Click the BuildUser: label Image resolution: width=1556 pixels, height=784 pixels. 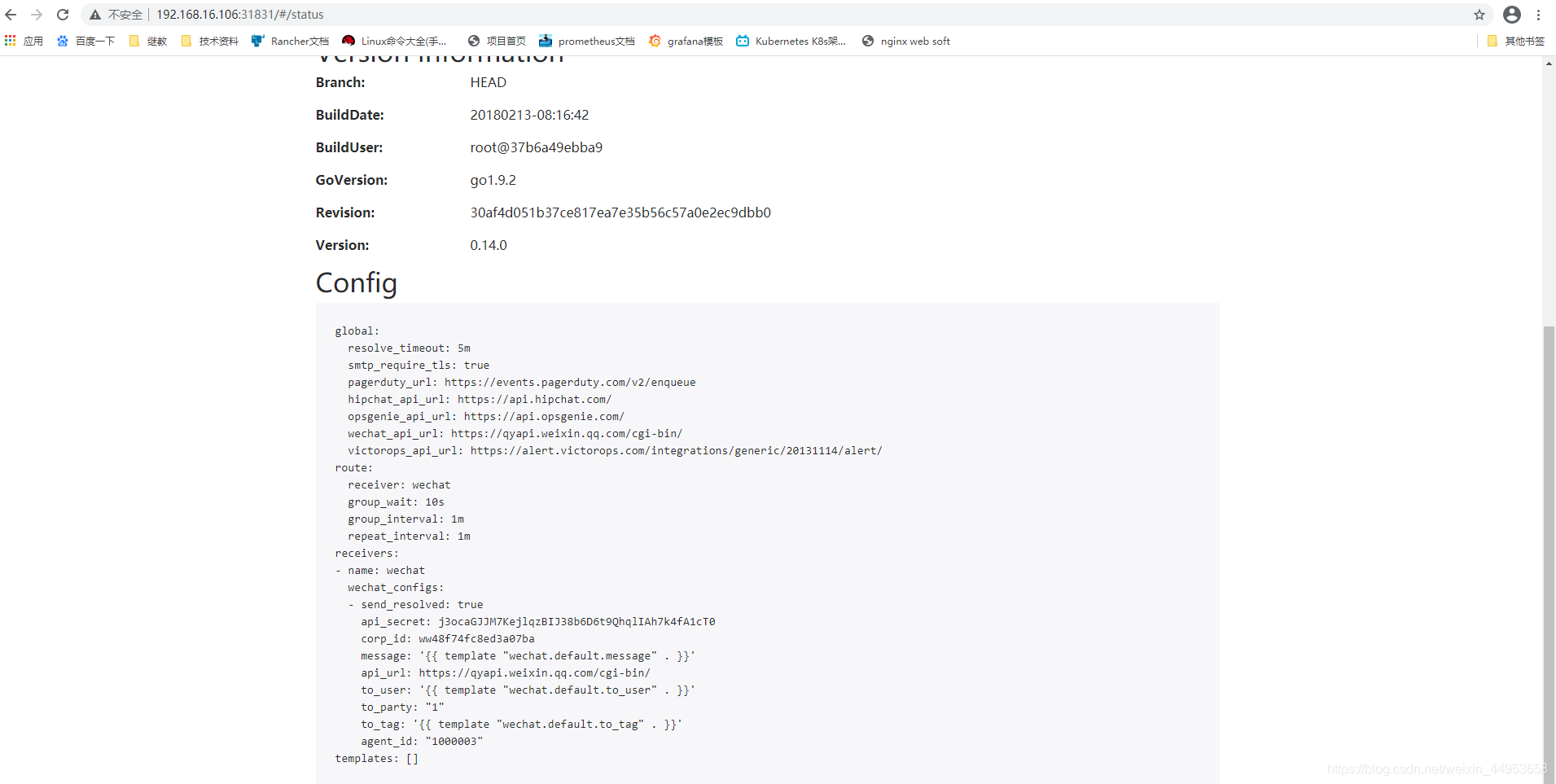349,147
